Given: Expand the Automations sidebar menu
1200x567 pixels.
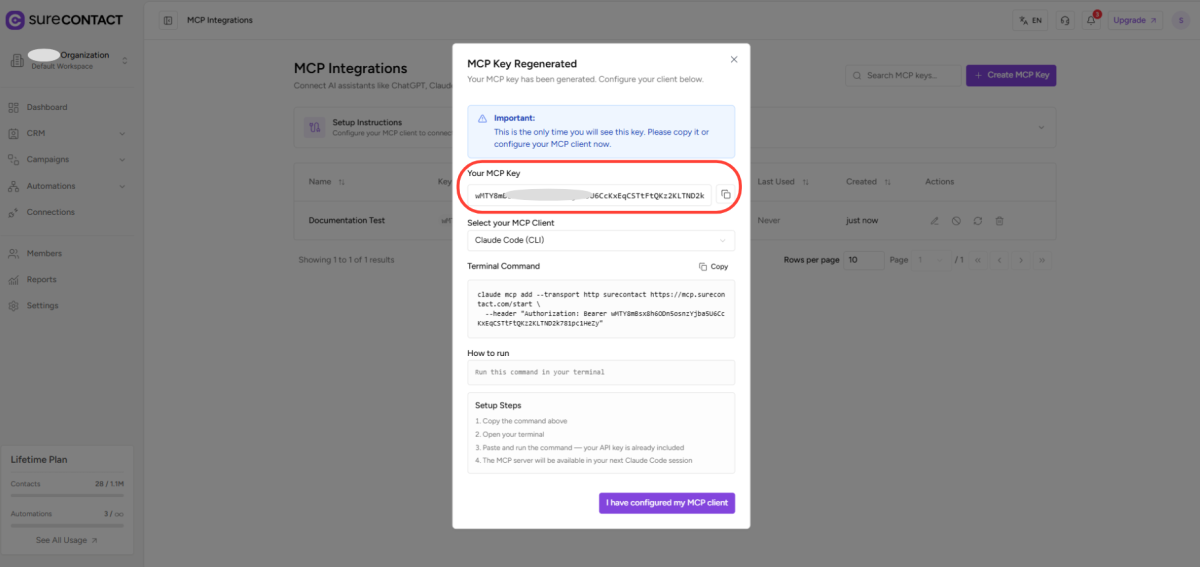Looking at the screenshot, I should 65,186.
